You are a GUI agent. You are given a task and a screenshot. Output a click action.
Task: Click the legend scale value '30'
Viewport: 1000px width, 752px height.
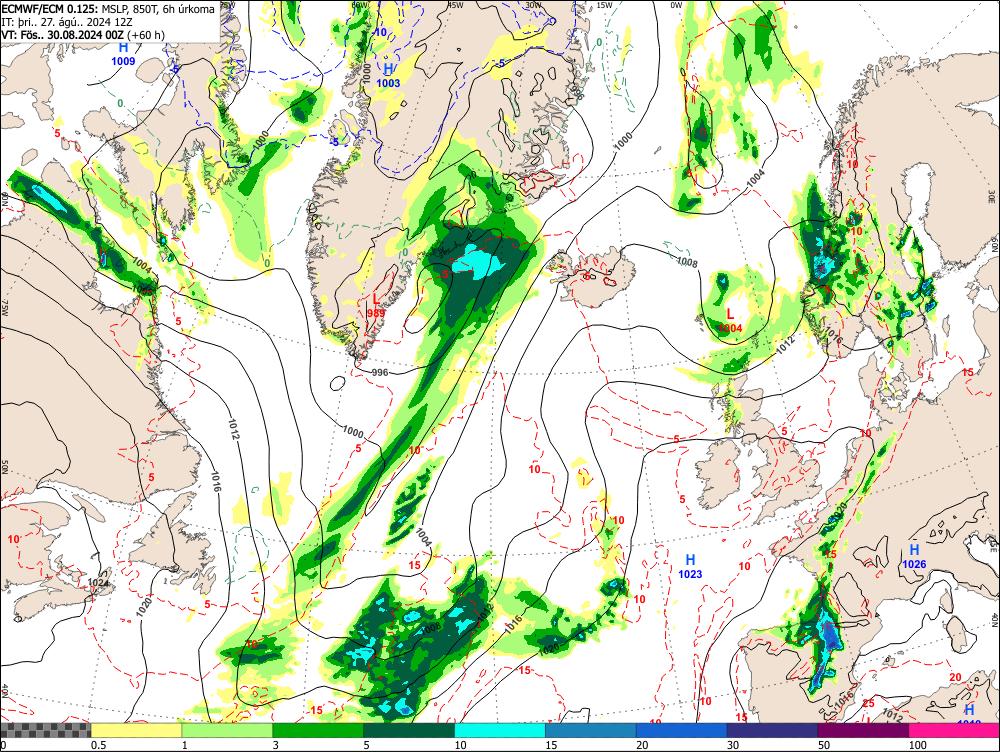pos(733,745)
